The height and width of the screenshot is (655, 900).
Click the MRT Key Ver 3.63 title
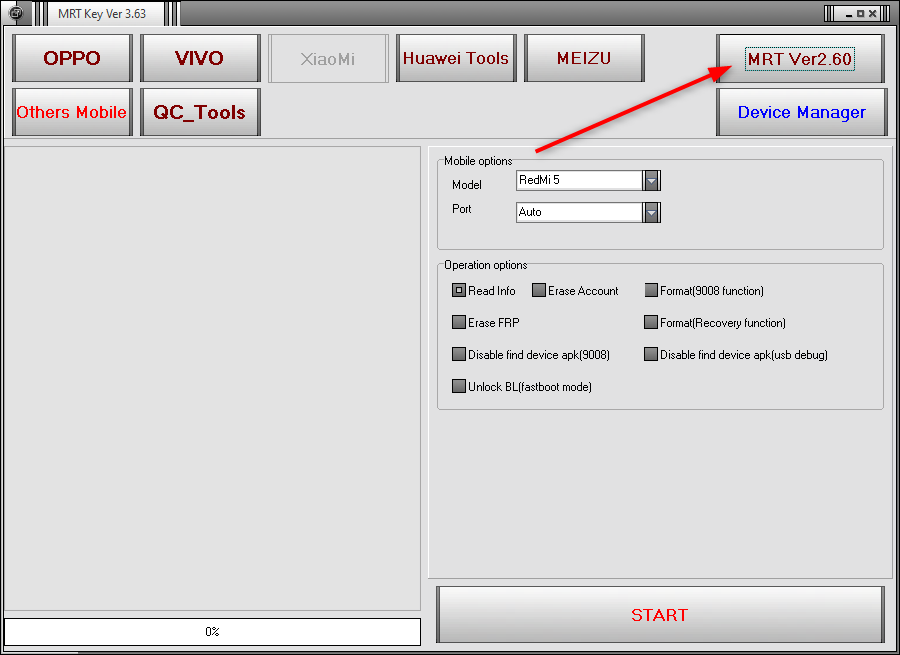(102, 13)
